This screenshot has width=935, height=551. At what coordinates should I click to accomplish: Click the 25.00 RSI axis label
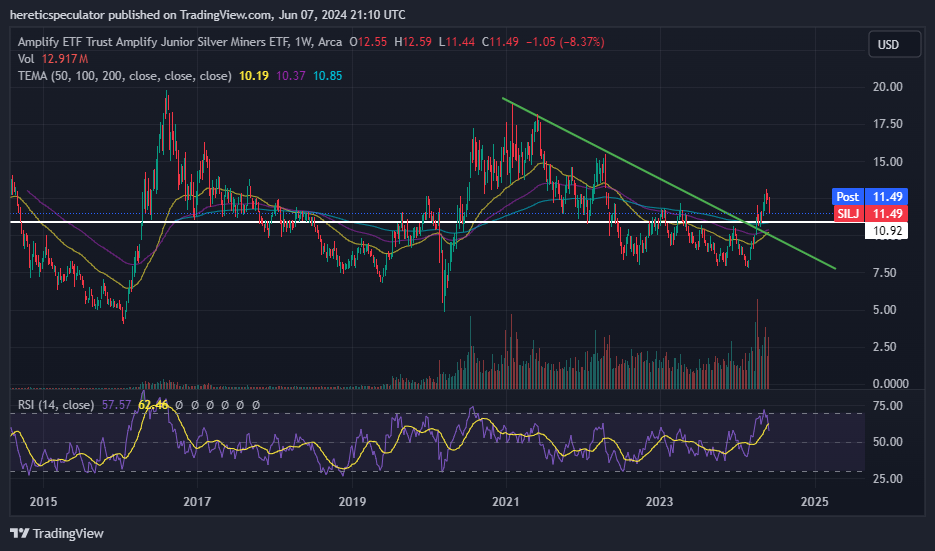pos(887,478)
